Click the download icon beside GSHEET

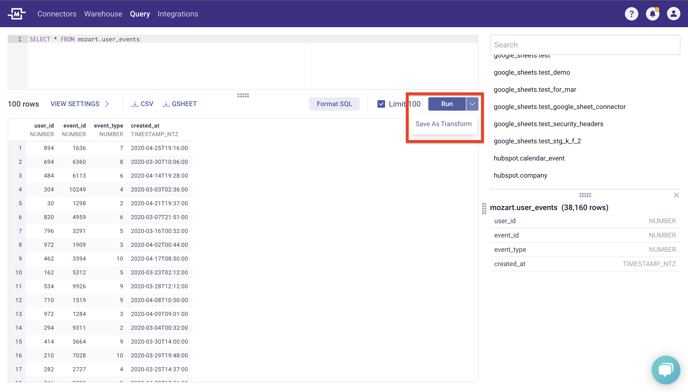[x=166, y=104]
